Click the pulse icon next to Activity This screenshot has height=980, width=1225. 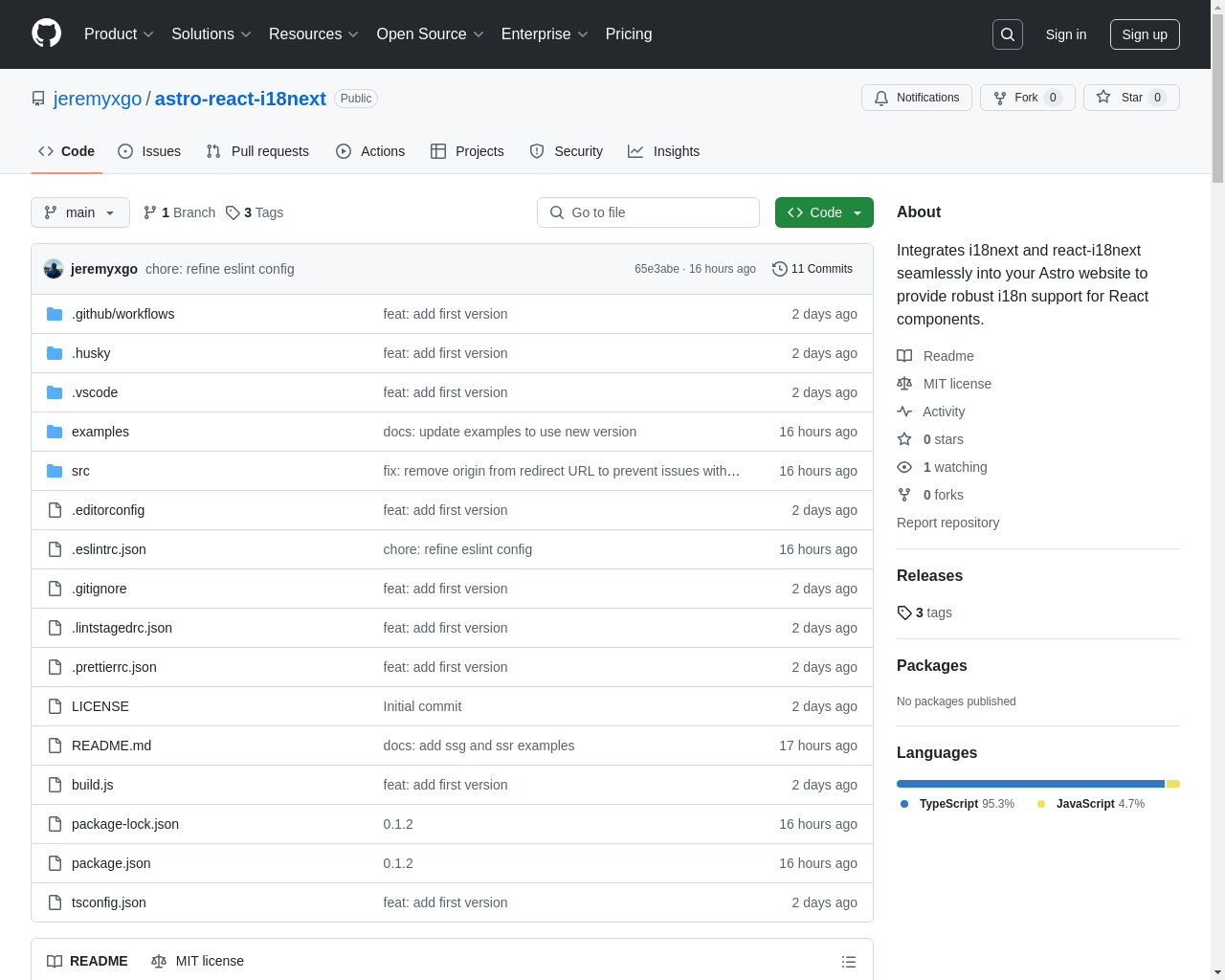904,412
